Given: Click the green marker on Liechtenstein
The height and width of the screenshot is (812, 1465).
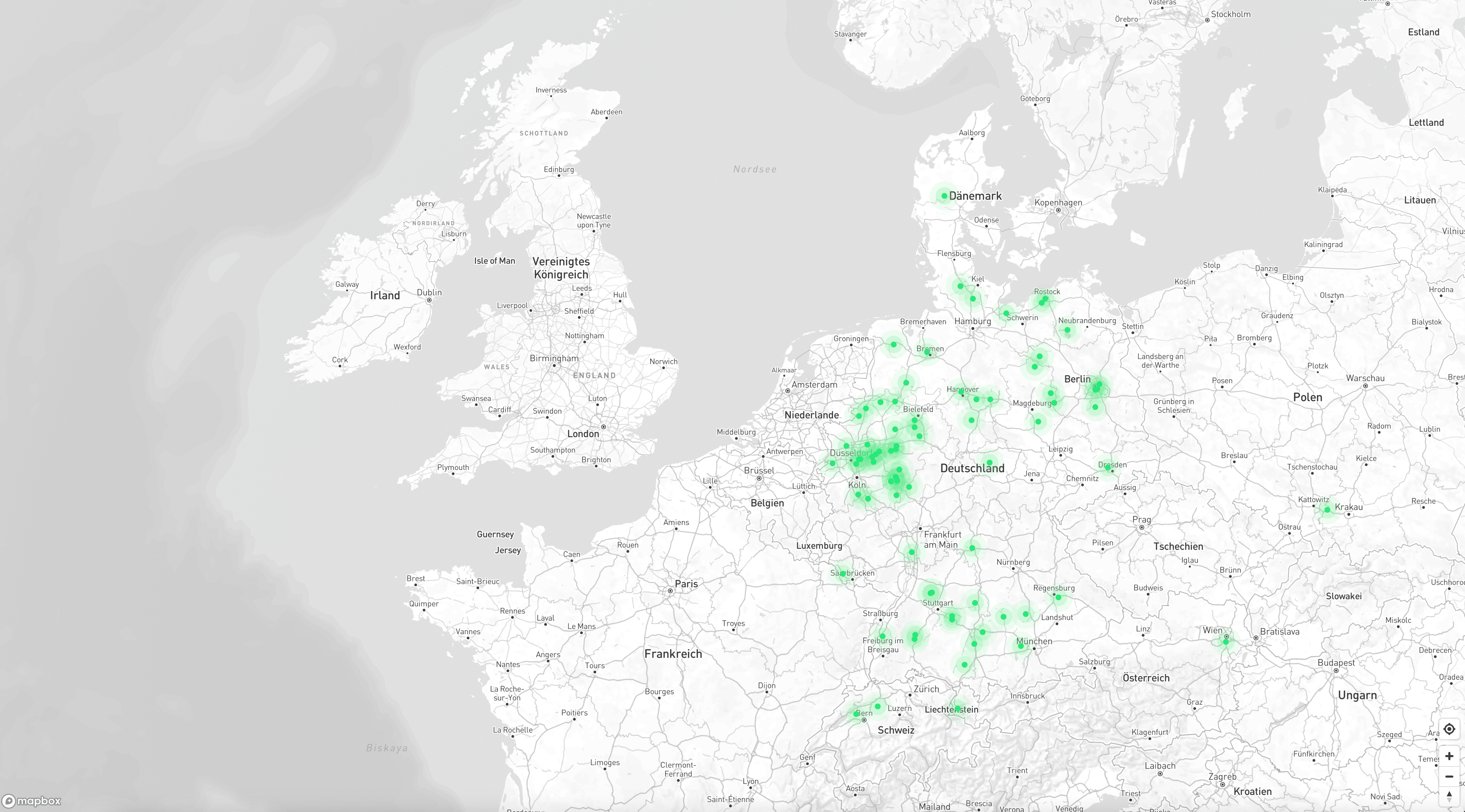Looking at the screenshot, I should tap(958, 709).
